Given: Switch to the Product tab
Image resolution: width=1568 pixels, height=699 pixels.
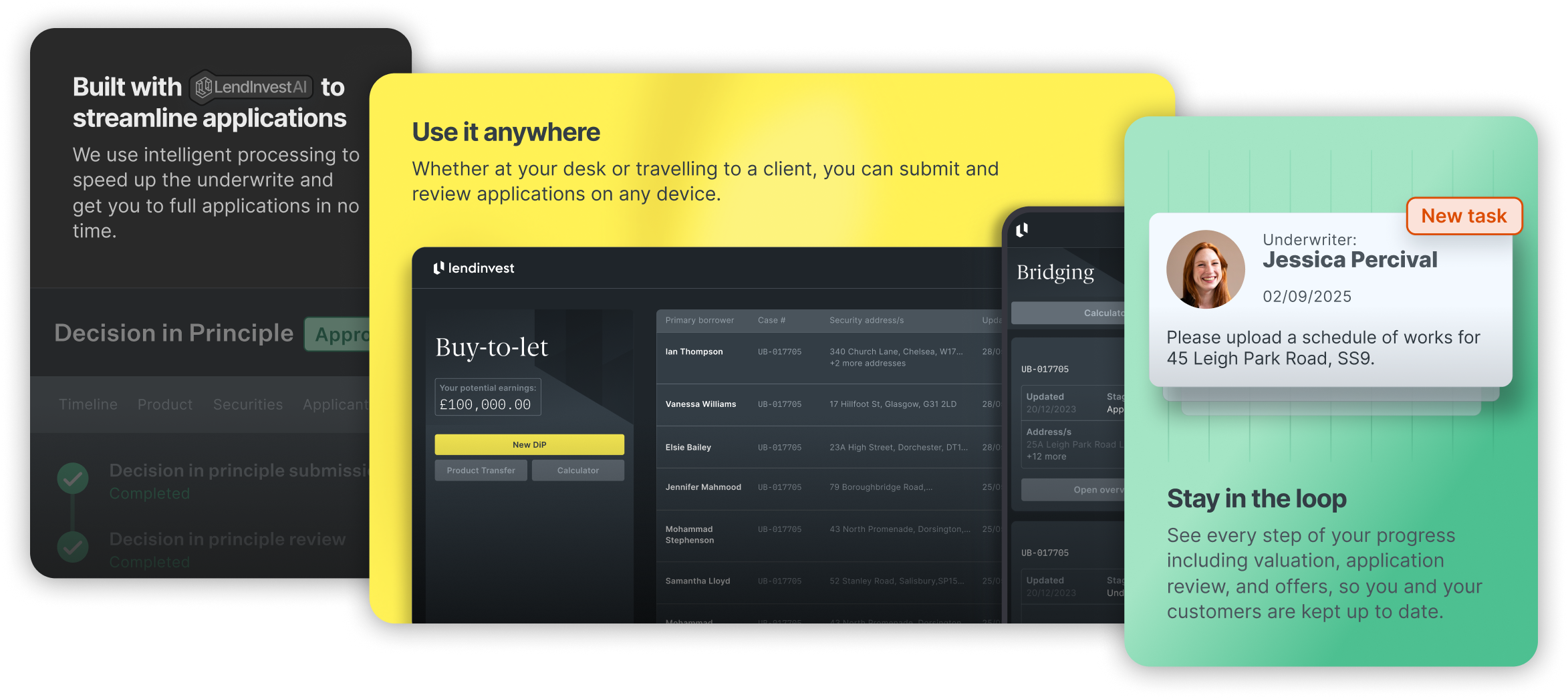Looking at the screenshot, I should point(164,404).
